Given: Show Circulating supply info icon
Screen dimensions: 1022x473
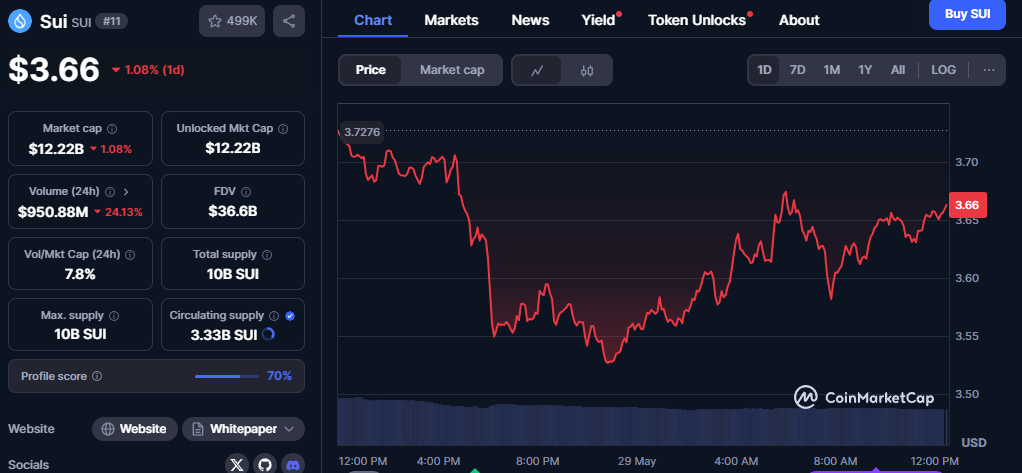Looking at the screenshot, I should click(274, 316).
